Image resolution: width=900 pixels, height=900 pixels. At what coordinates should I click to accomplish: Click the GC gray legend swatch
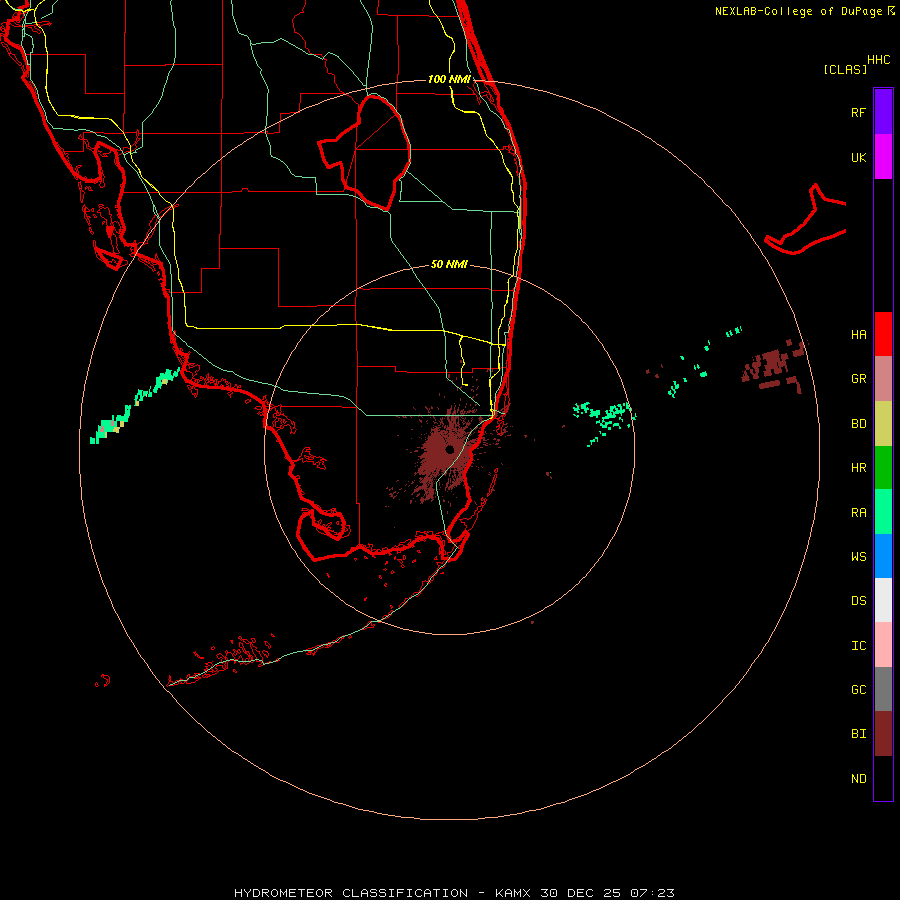tap(883, 689)
